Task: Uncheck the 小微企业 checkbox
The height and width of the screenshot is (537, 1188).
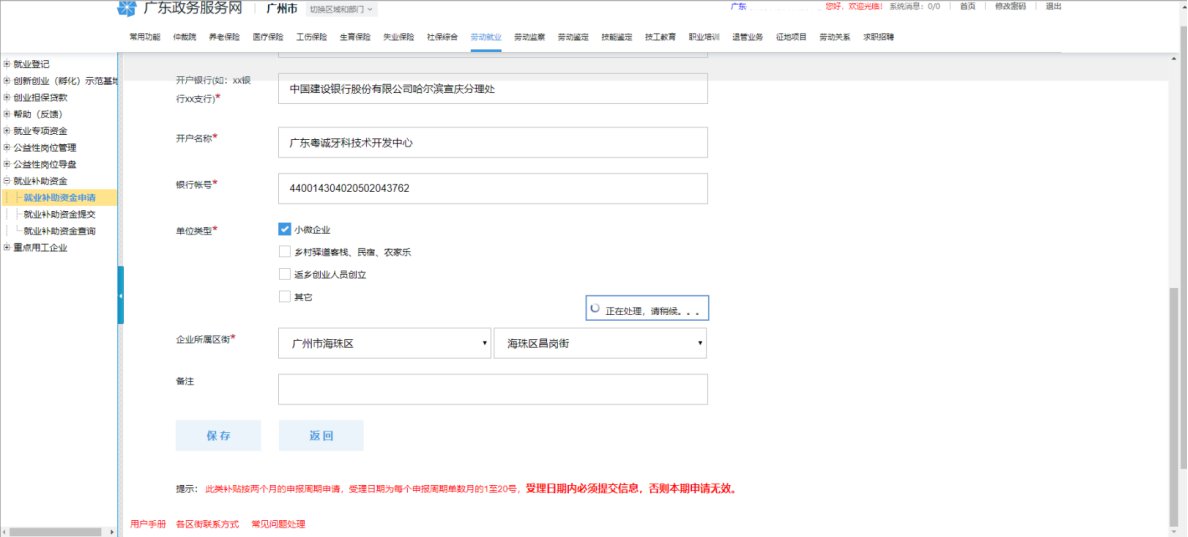Action: click(285, 229)
